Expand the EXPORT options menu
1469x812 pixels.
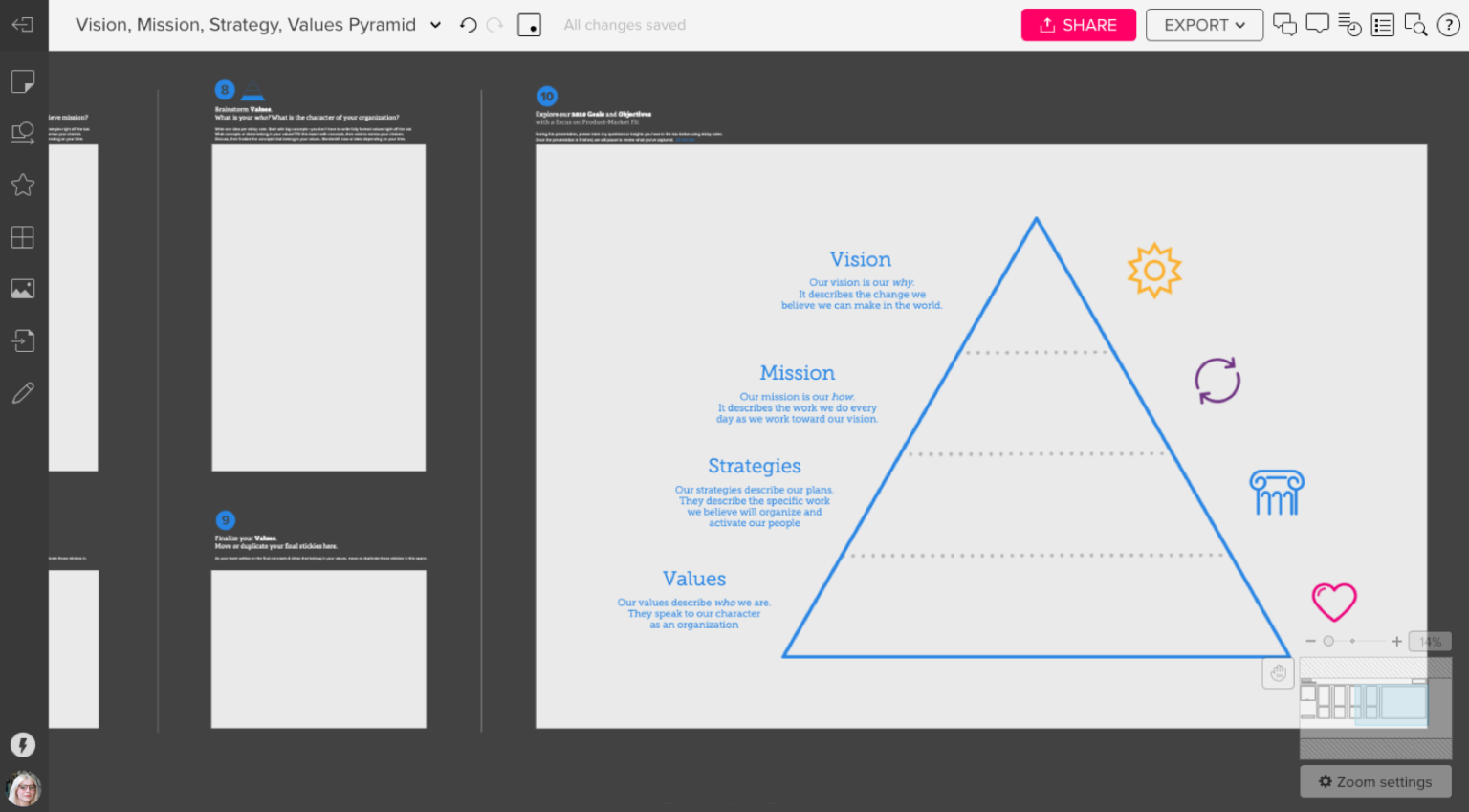point(1204,25)
